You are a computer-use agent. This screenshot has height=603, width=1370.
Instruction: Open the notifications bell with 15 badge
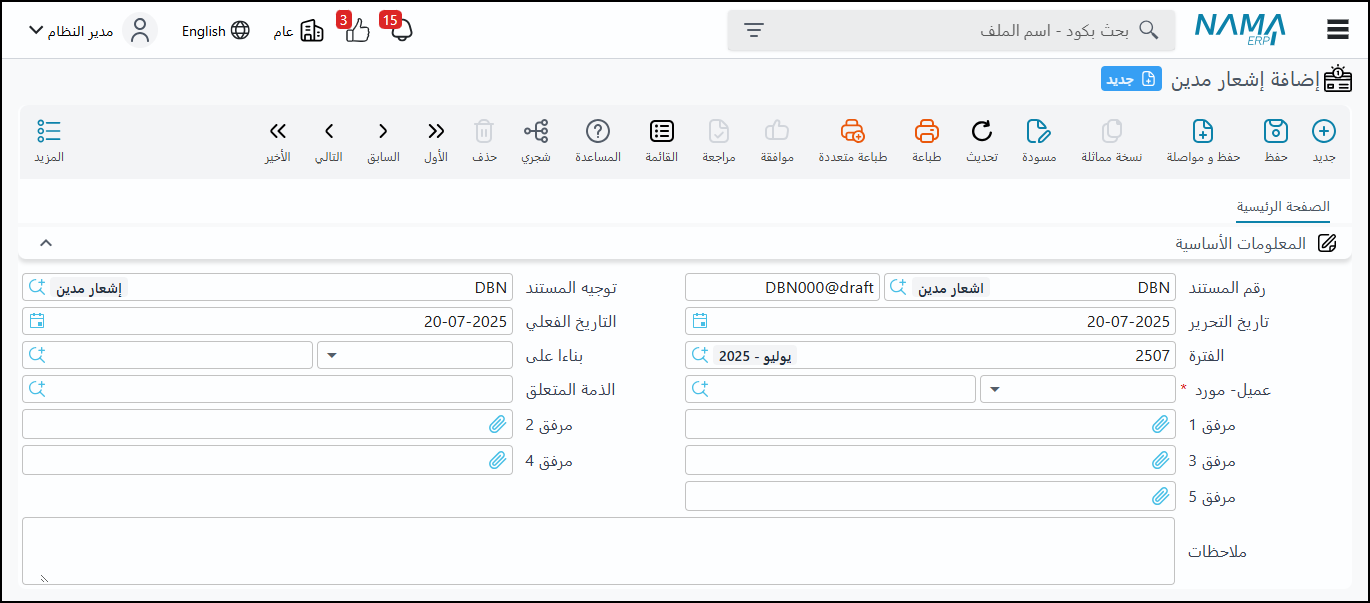(401, 30)
